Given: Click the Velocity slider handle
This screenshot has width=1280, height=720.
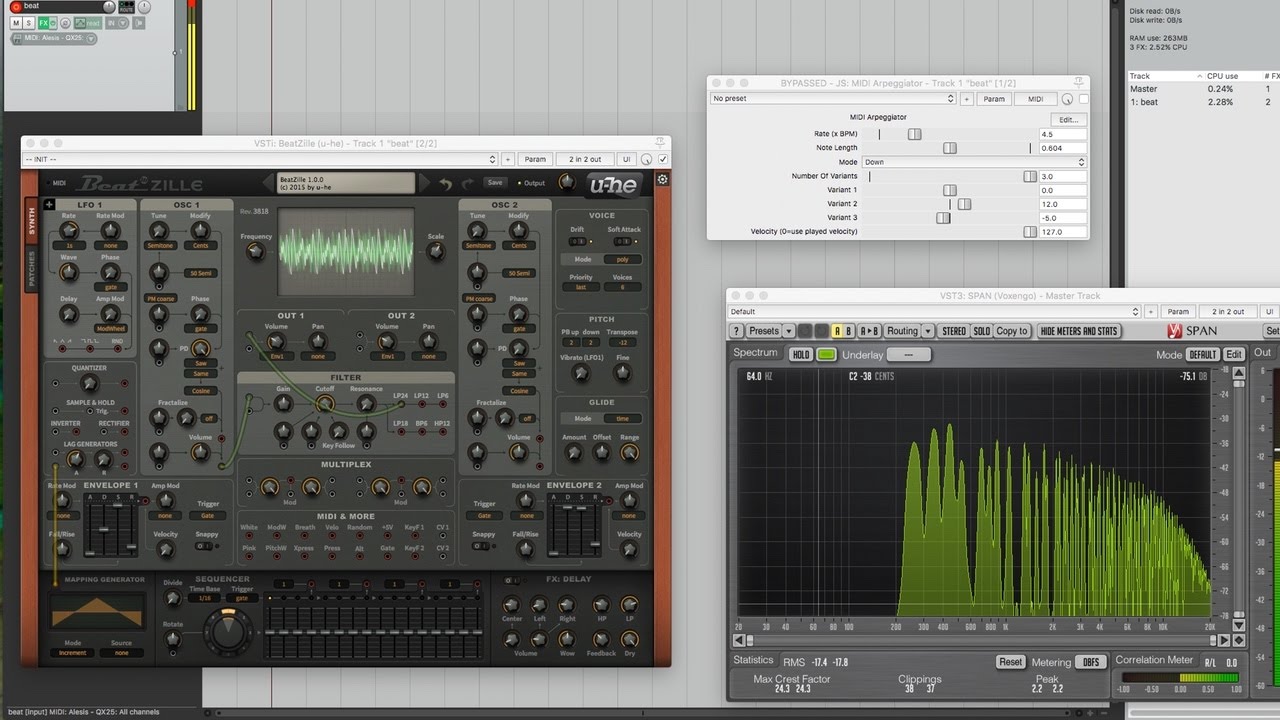Looking at the screenshot, I should [x=1030, y=232].
